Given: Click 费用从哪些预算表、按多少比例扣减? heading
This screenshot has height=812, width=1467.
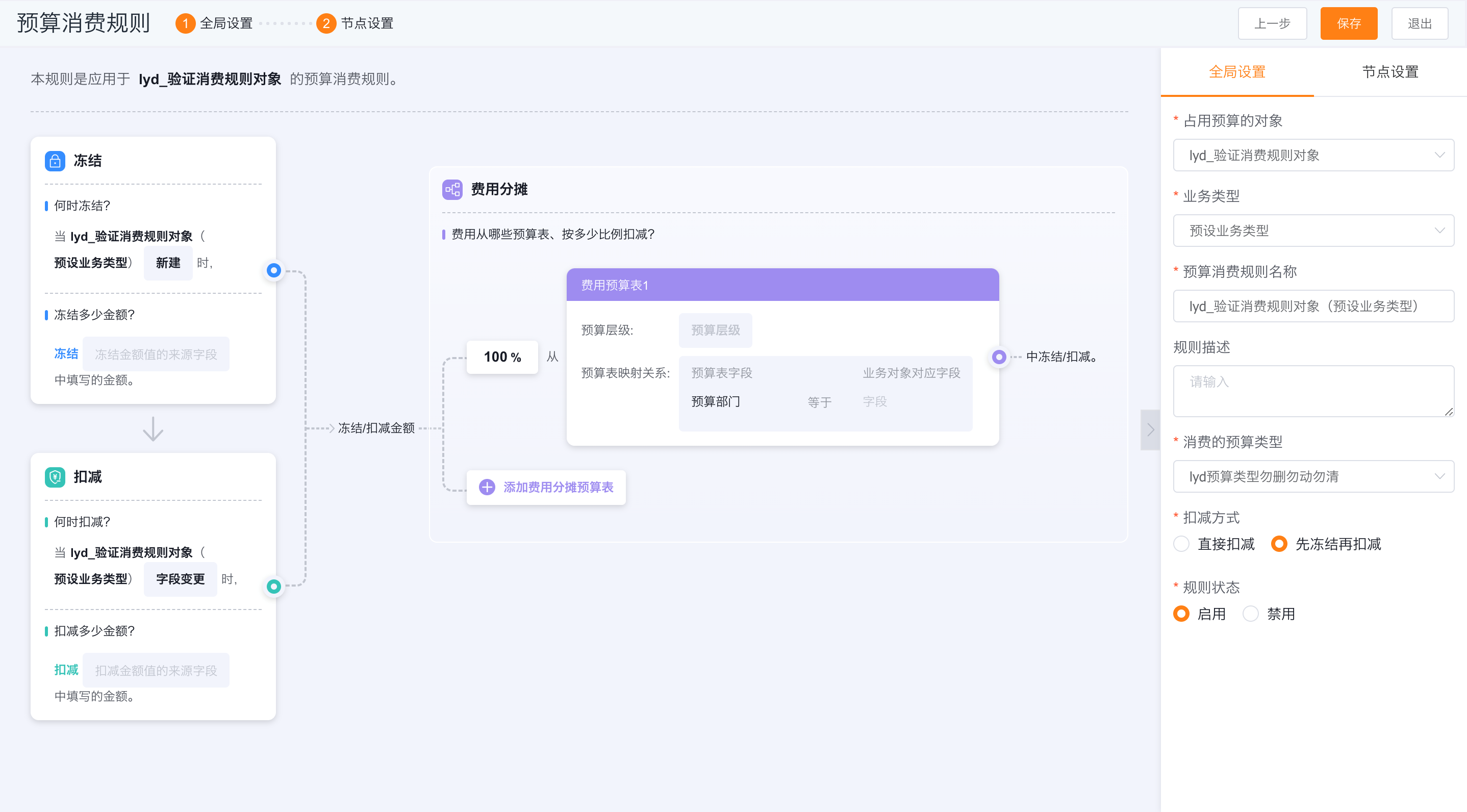Looking at the screenshot, I should click(x=553, y=234).
